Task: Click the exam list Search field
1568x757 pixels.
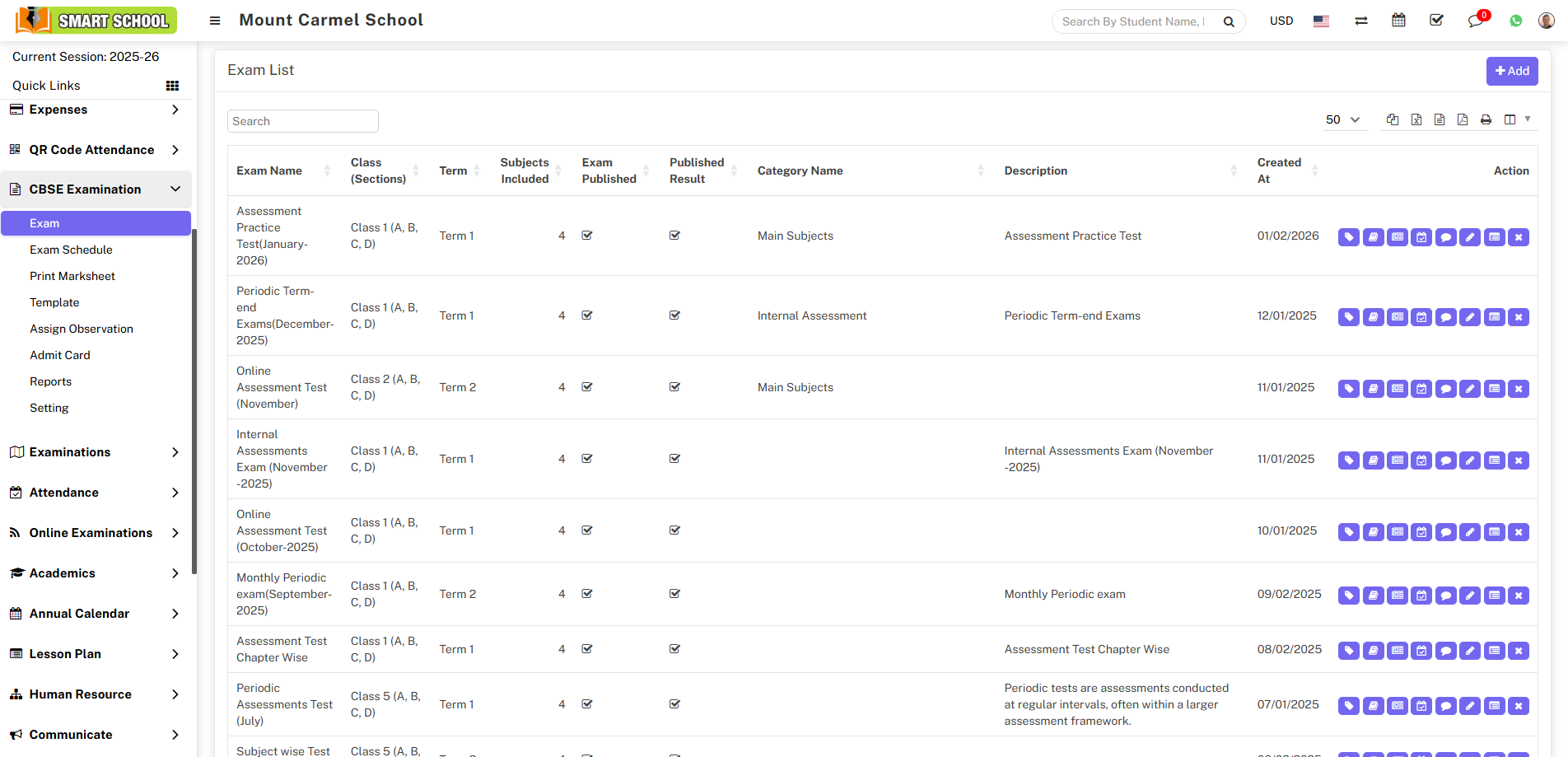Action: 302,121
